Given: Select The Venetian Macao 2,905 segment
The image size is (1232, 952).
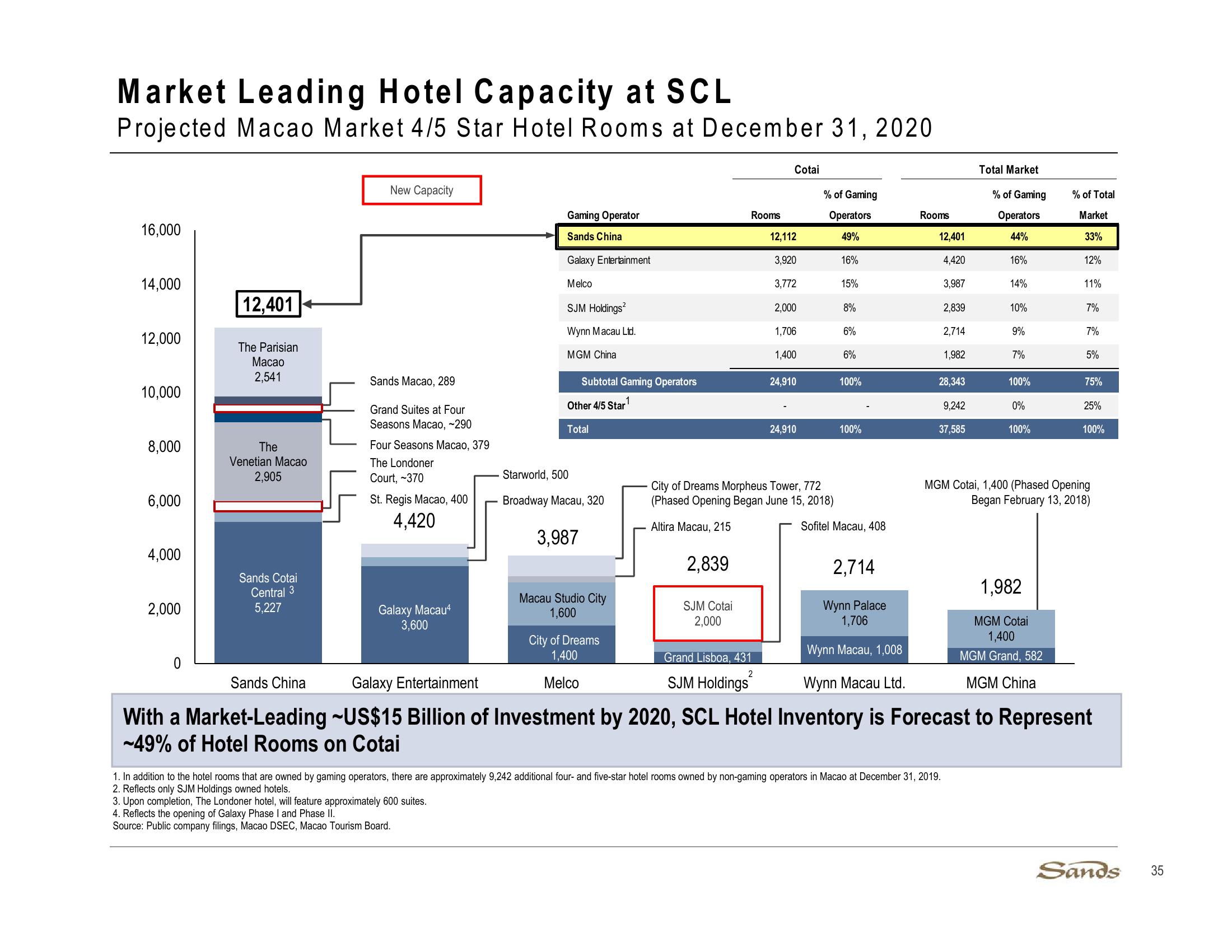Looking at the screenshot, I should pos(268,461).
